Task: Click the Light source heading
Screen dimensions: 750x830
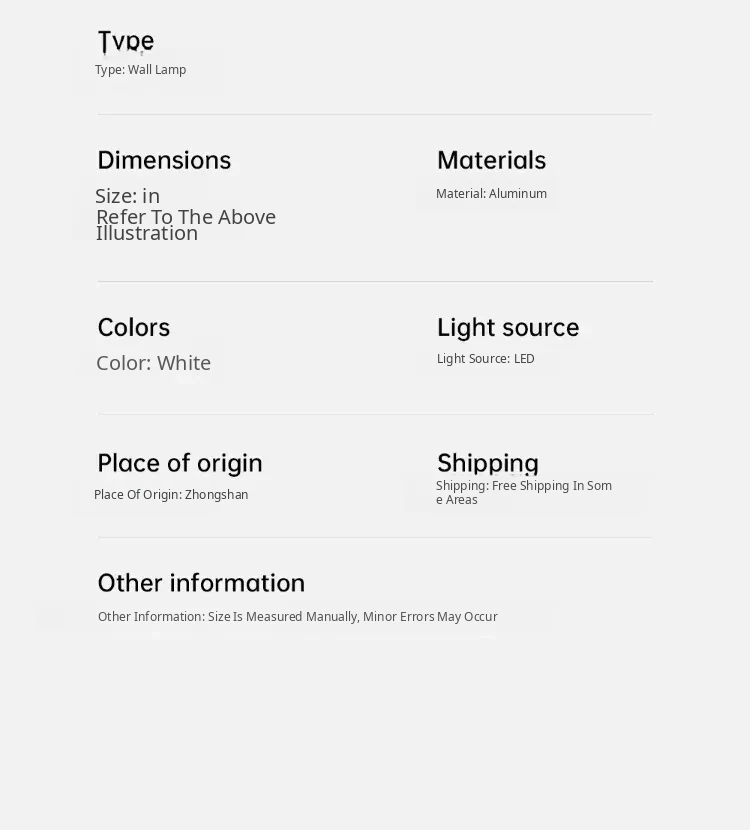Action: pos(508,327)
